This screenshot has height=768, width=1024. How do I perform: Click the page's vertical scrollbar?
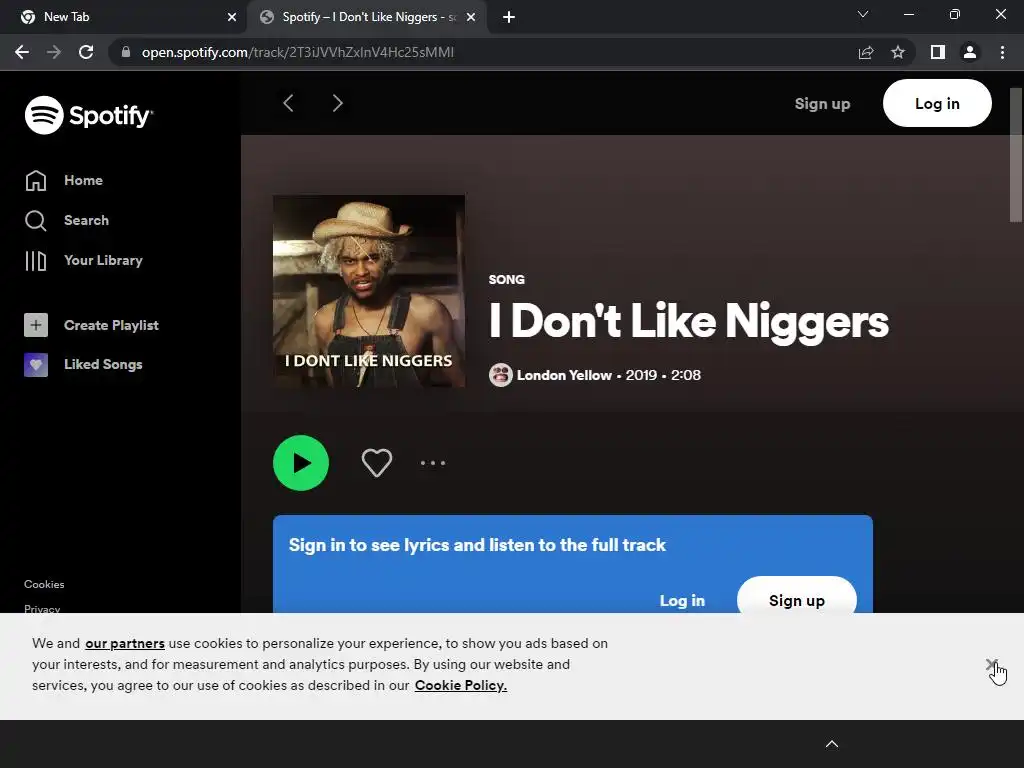click(x=1016, y=155)
